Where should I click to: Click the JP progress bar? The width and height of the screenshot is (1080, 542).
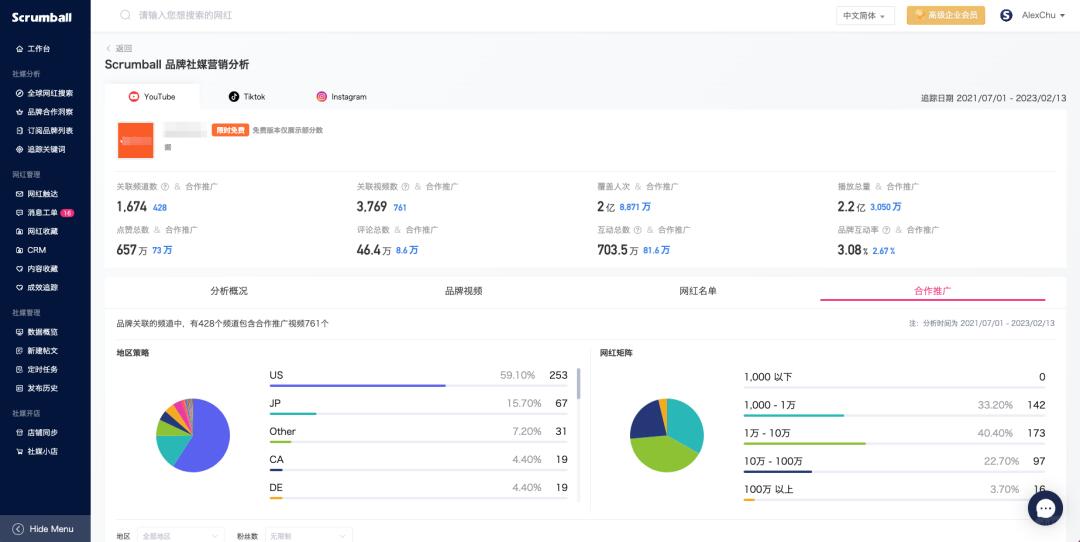click(x=419, y=414)
